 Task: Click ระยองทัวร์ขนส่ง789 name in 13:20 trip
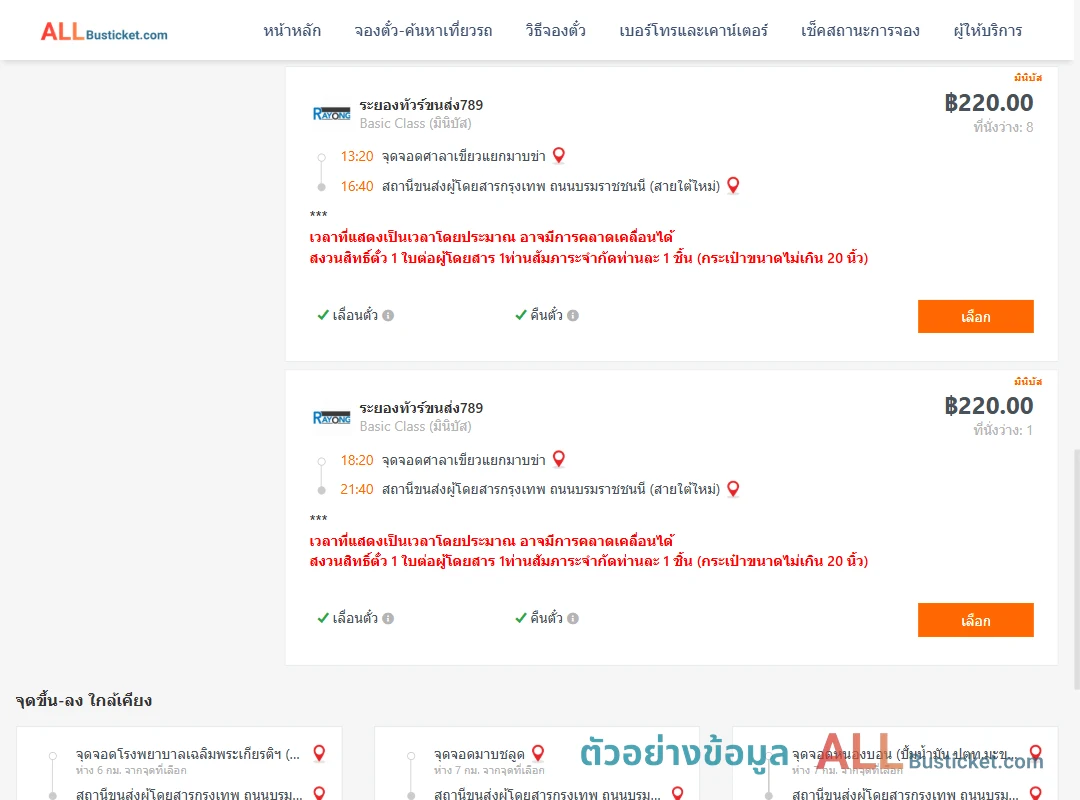(x=421, y=105)
